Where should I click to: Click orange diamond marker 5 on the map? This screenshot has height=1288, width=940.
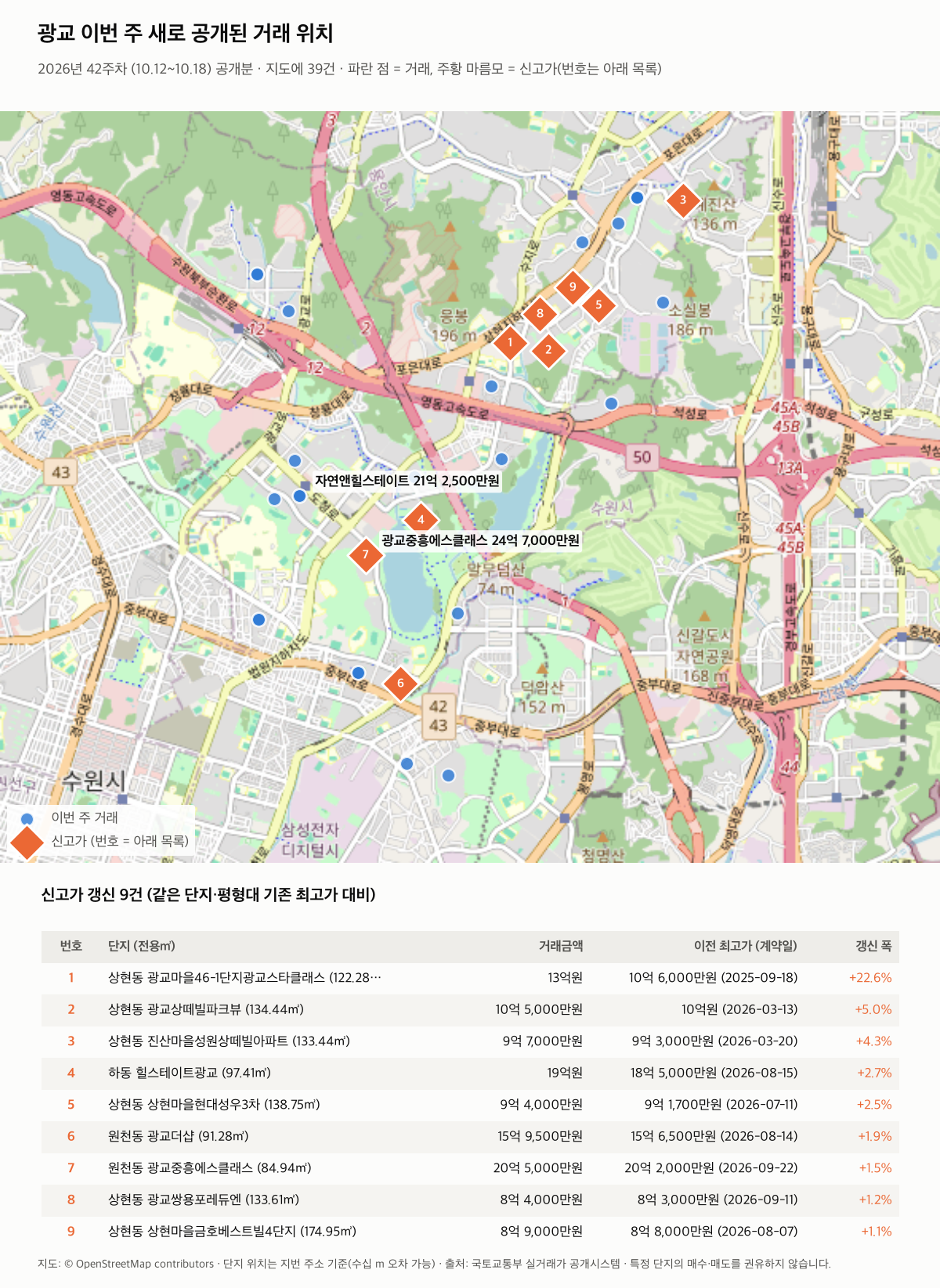(x=598, y=305)
